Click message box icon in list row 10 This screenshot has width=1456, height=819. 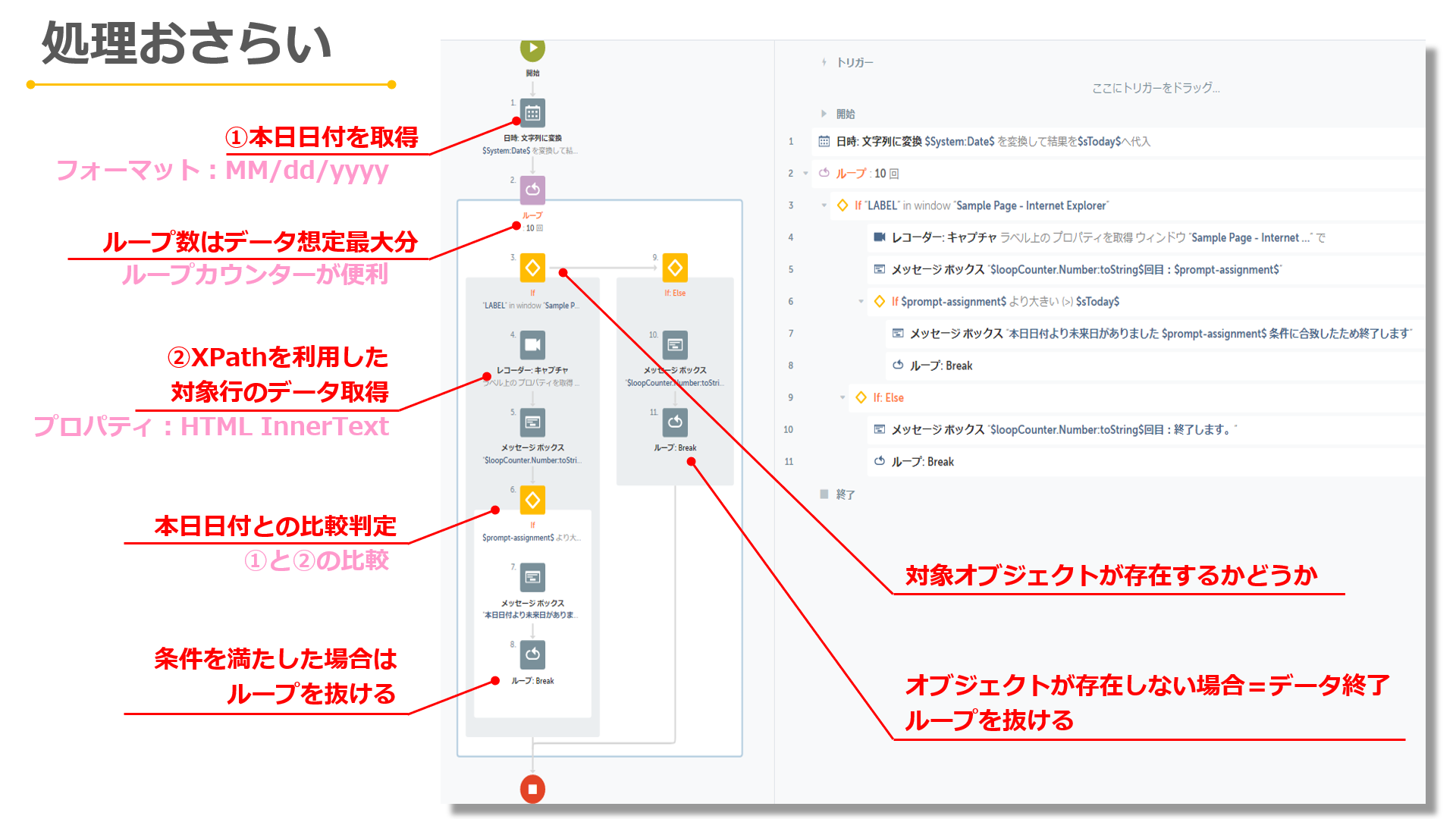point(879,429)
